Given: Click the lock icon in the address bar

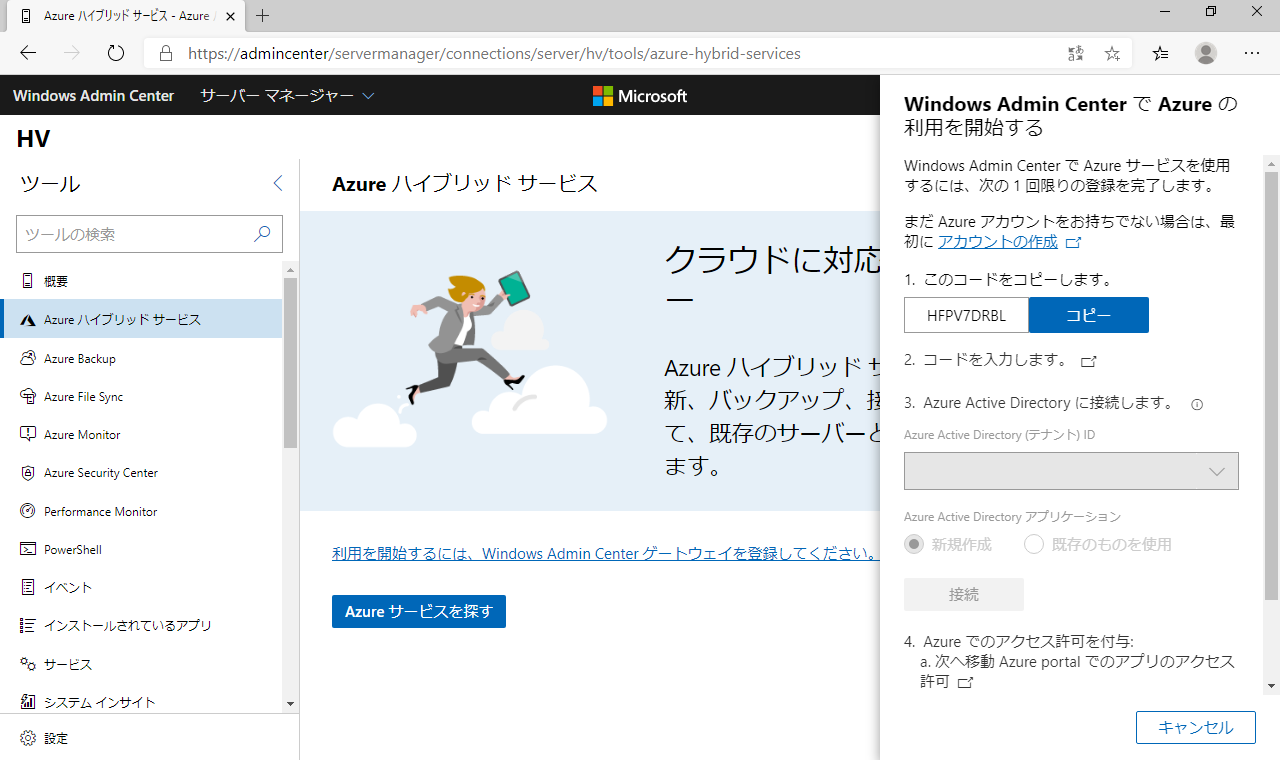Looking at the screenshot, I should (166, 53).
